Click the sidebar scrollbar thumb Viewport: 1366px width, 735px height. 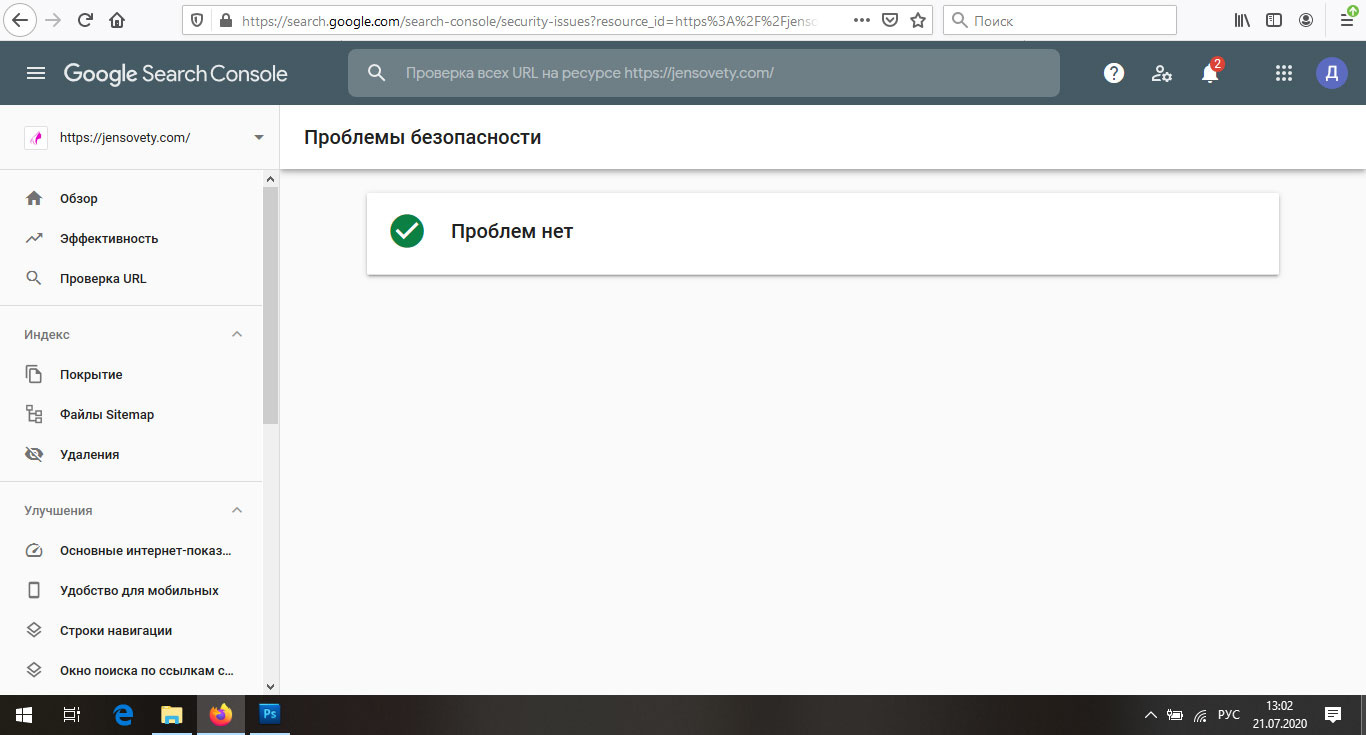click(270, 305)
